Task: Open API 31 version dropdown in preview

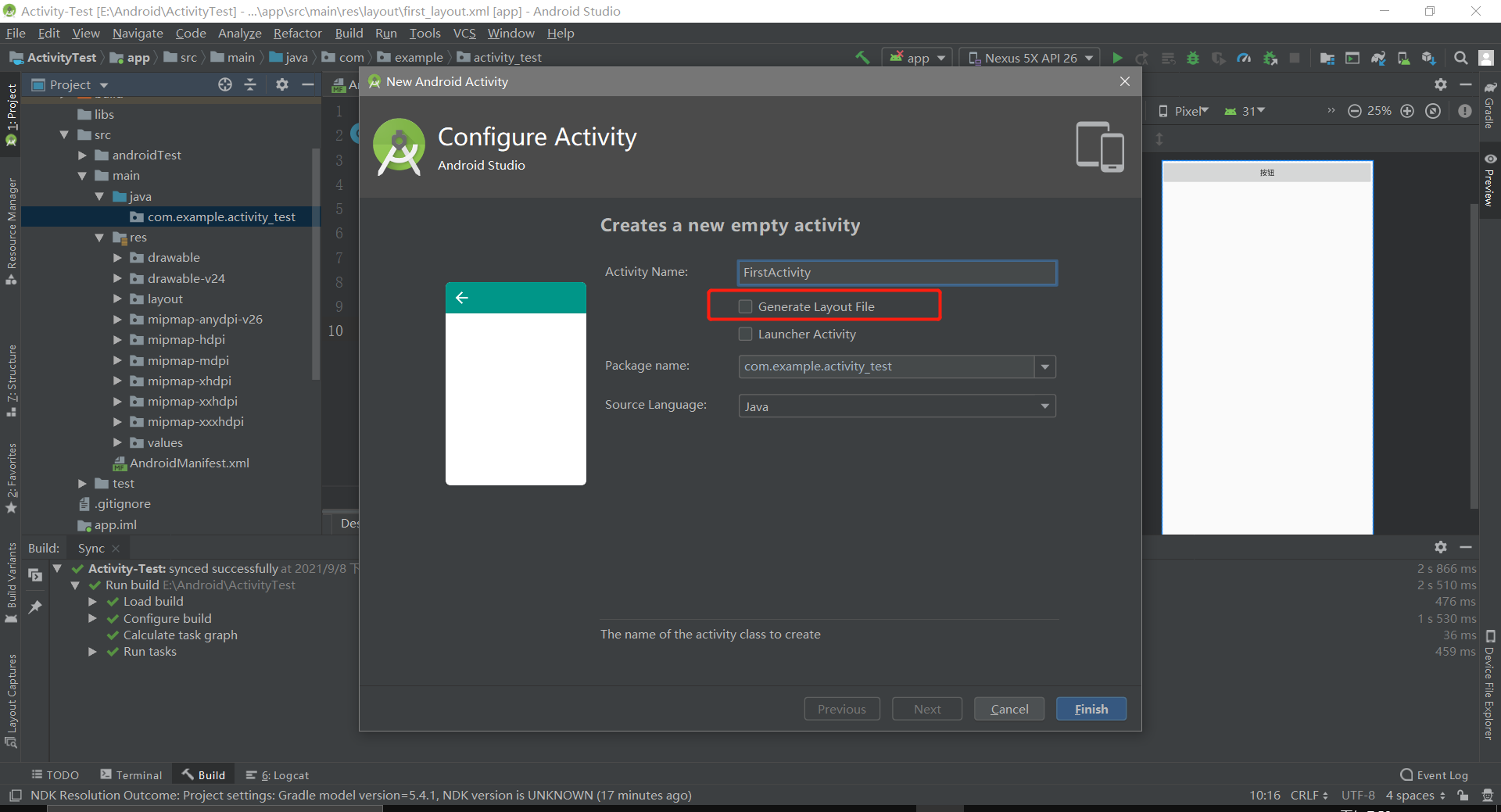Action: tap(1245, 111)
